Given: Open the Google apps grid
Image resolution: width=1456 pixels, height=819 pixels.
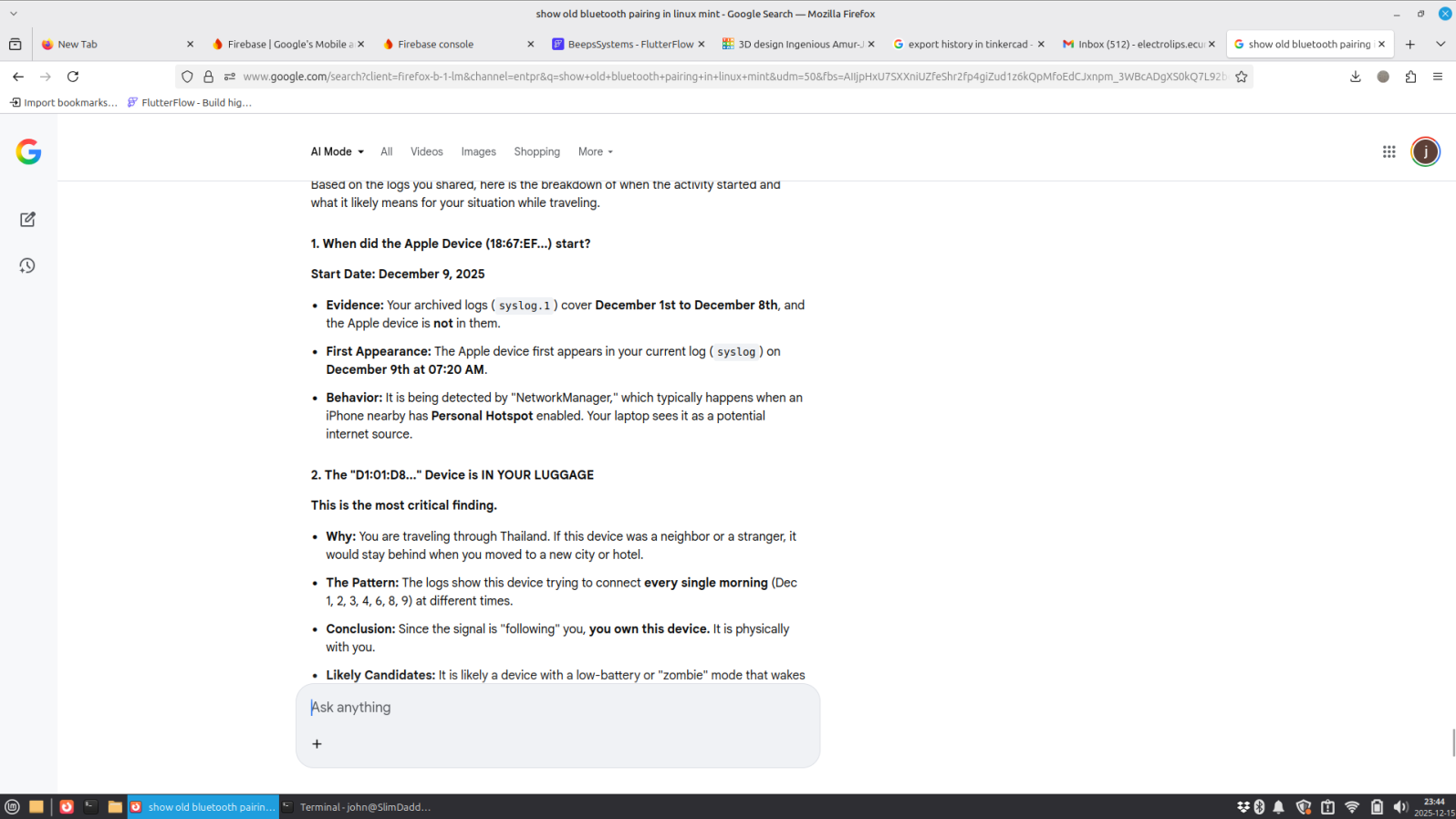Looking at the screenshot, I should click(1388, 152).
